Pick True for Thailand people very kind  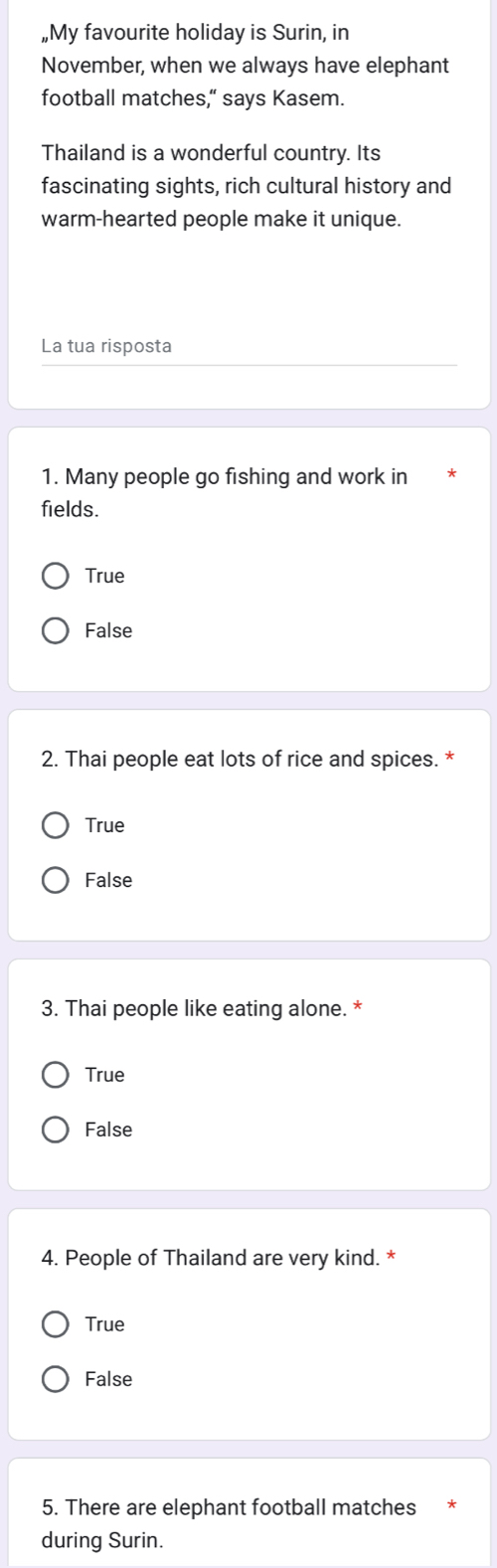56,1325
